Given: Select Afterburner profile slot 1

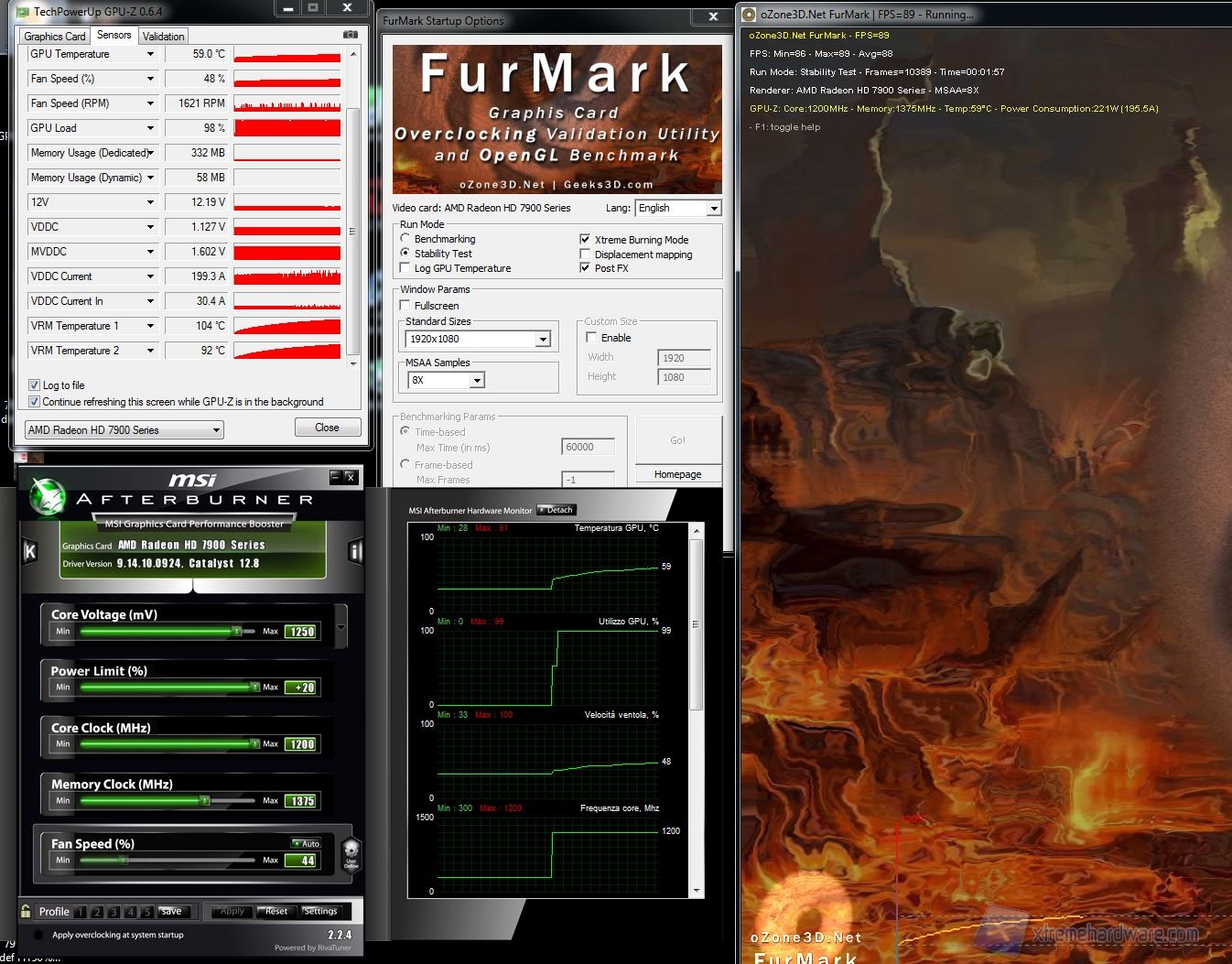Looking at the screenshot, I should tap(81, 912).
